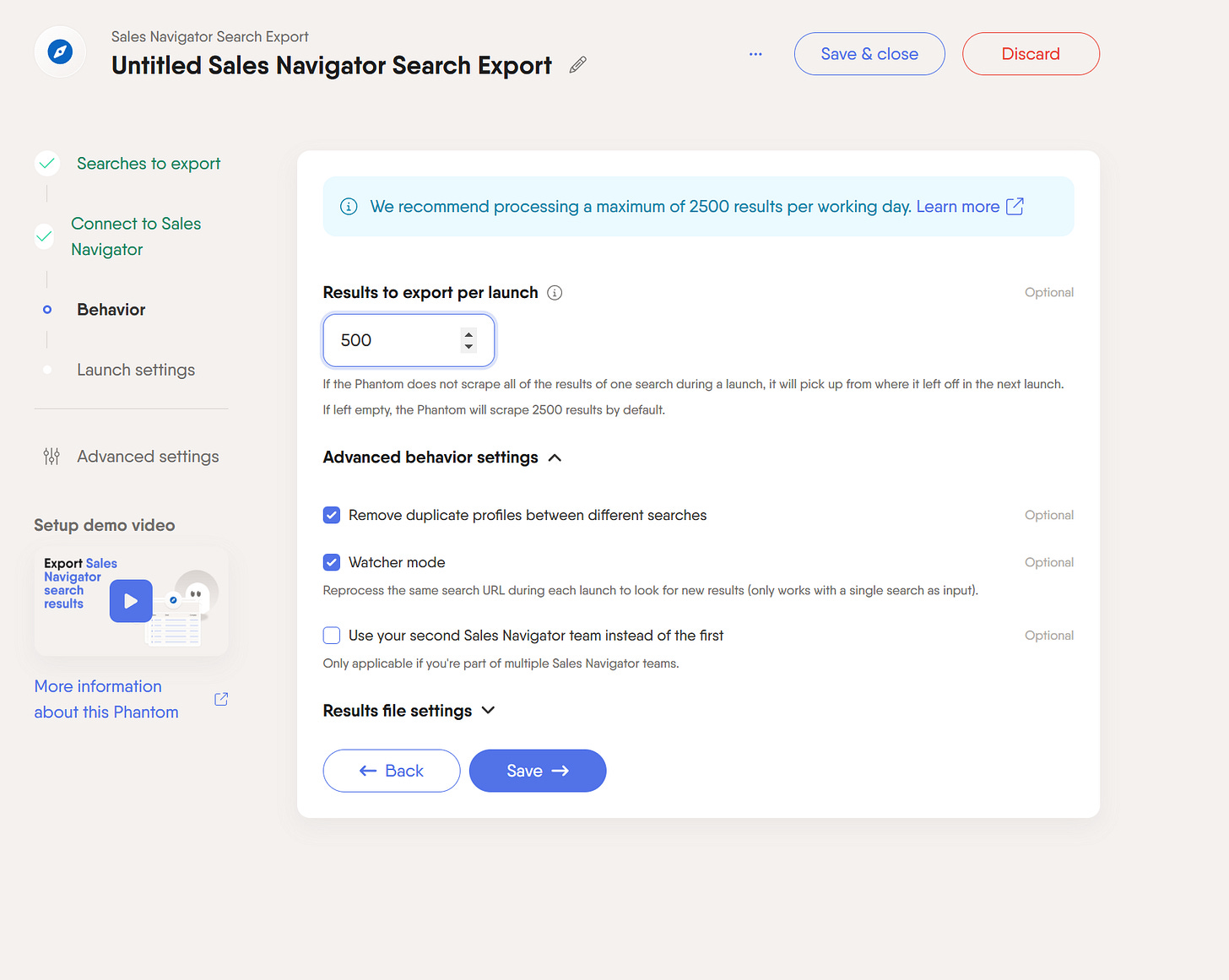Click the Save & close button
Viewport: 1229px width, 980px height.
coord(869,54)
